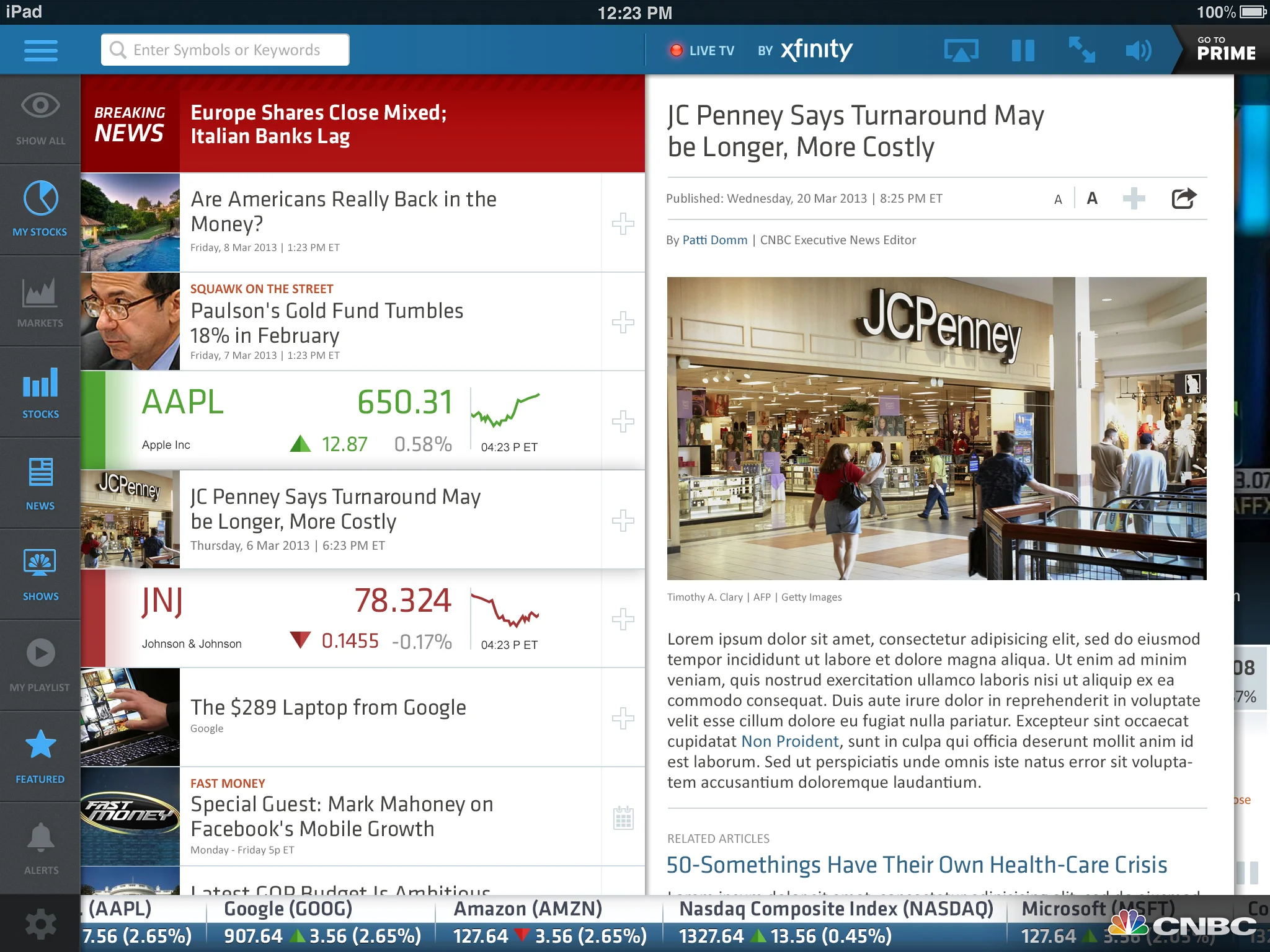The height and width of the screenshot is (952, 1270).
Task: Open the Stocks tab
Action: click(40, 393)
